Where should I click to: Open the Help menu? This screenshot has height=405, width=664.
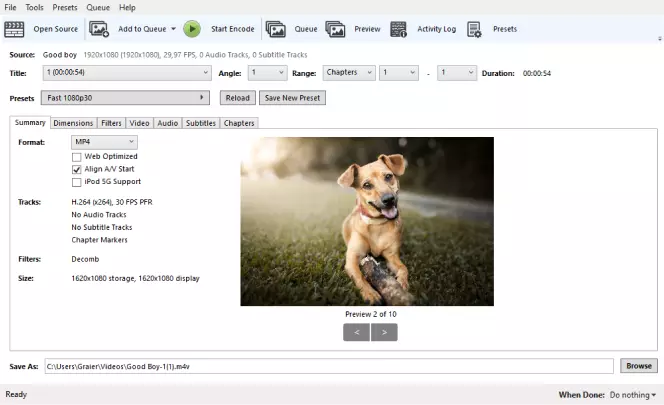pyautogui.click(x=127, y=8)
